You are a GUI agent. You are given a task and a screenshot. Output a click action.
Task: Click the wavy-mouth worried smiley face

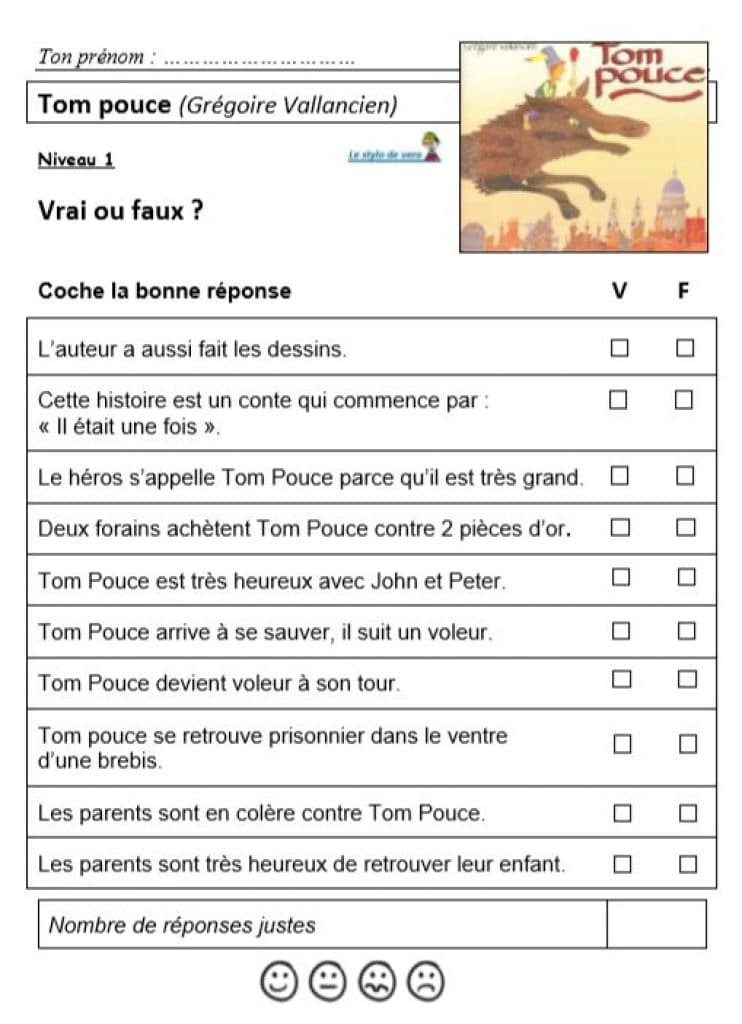coord(376,981)
